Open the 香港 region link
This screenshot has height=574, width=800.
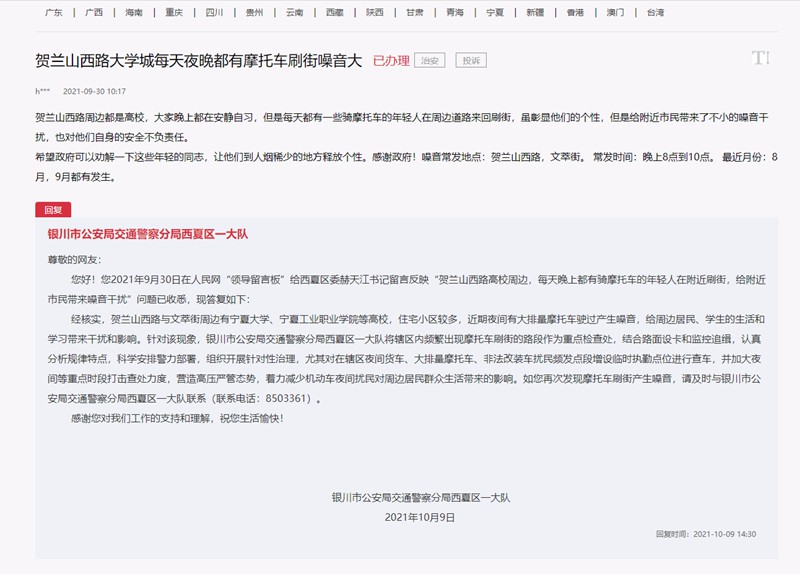[x=575, y=13]
